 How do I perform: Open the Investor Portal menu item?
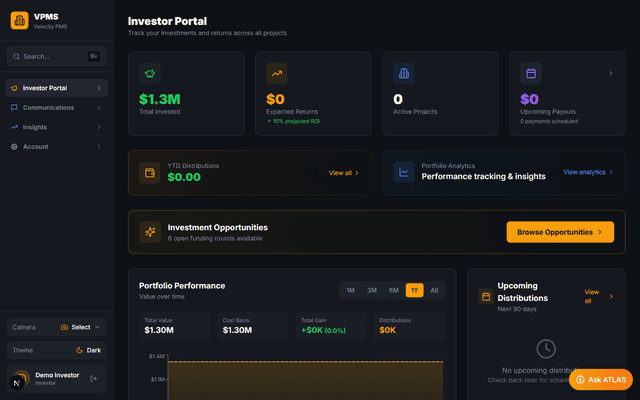[56, 88]
